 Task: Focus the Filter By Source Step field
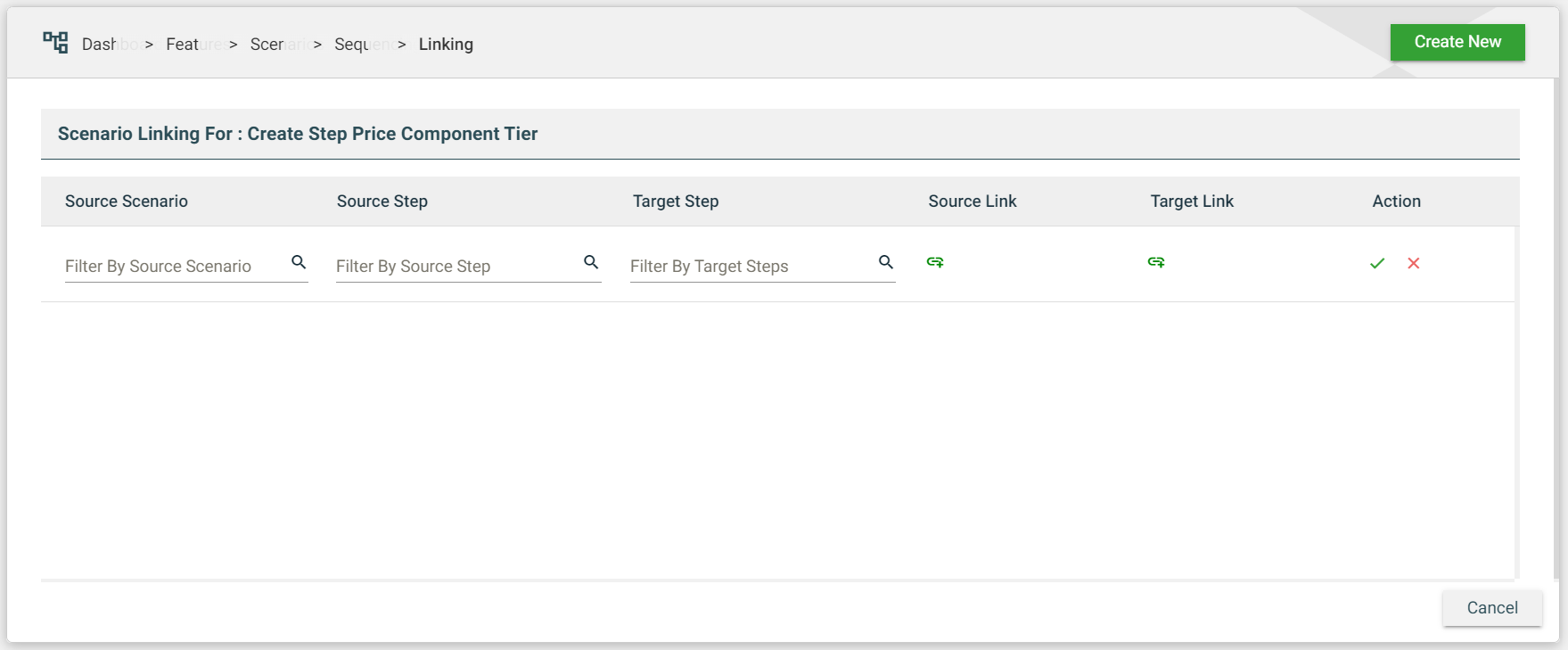click(x=455, y=267)
